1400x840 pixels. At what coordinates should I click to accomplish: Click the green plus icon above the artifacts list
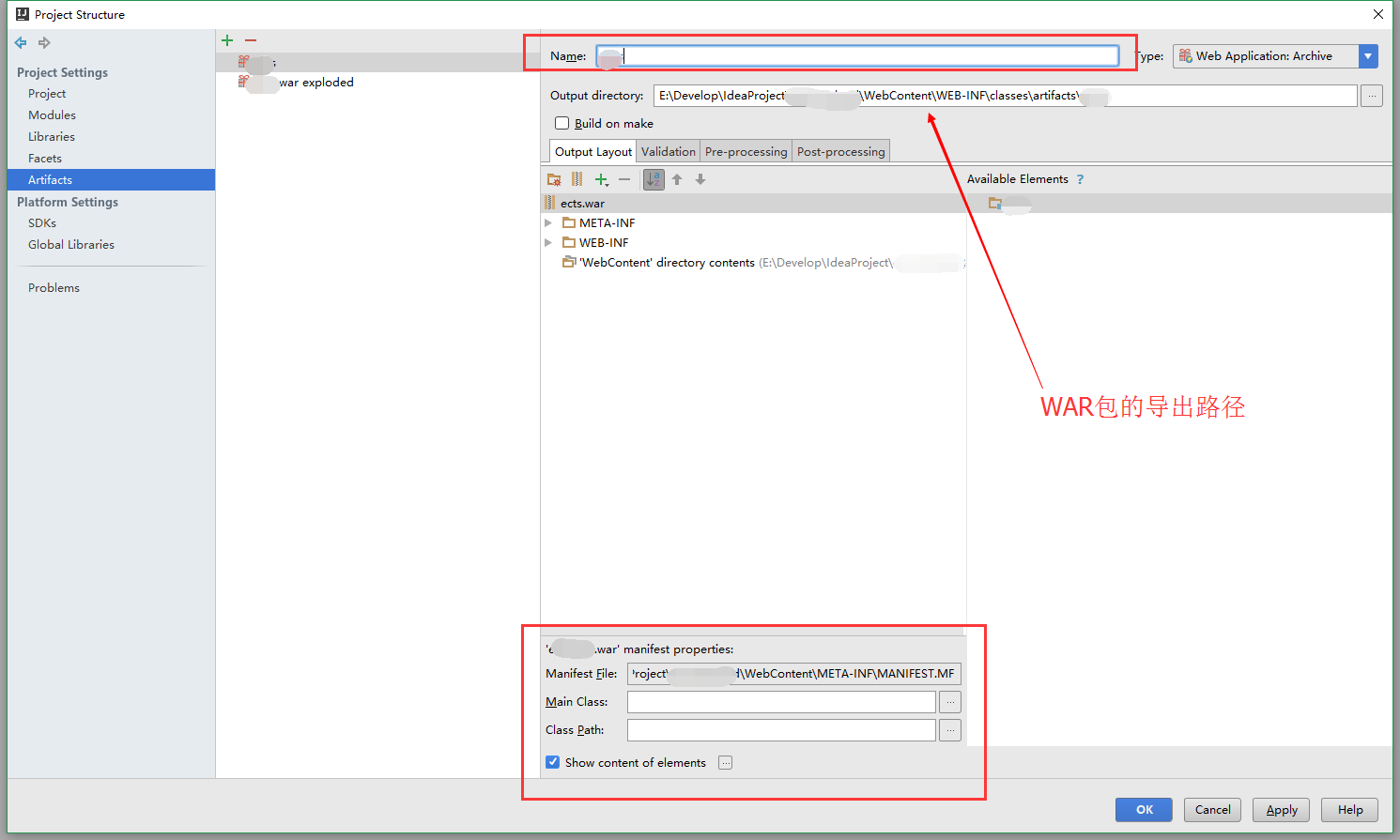(x=226, y=40)
